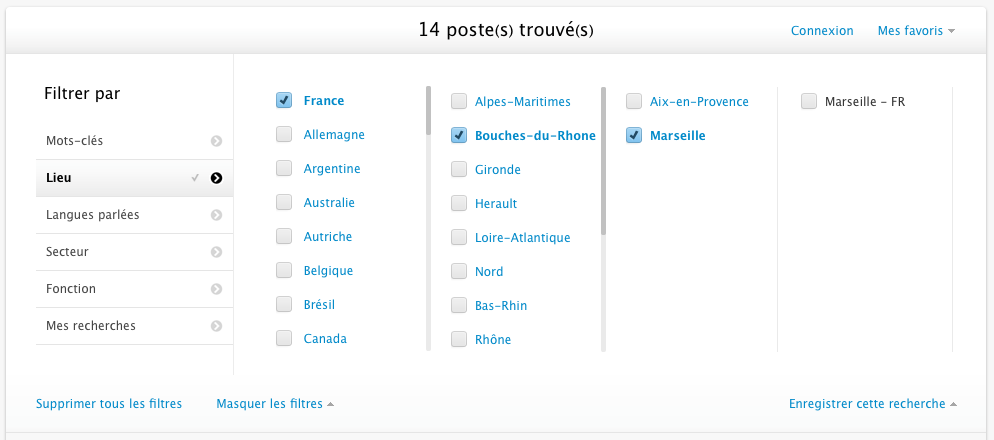Tick the Allemagne checkbox
This screenshot has width=994, height=440.
pos(284,134)
